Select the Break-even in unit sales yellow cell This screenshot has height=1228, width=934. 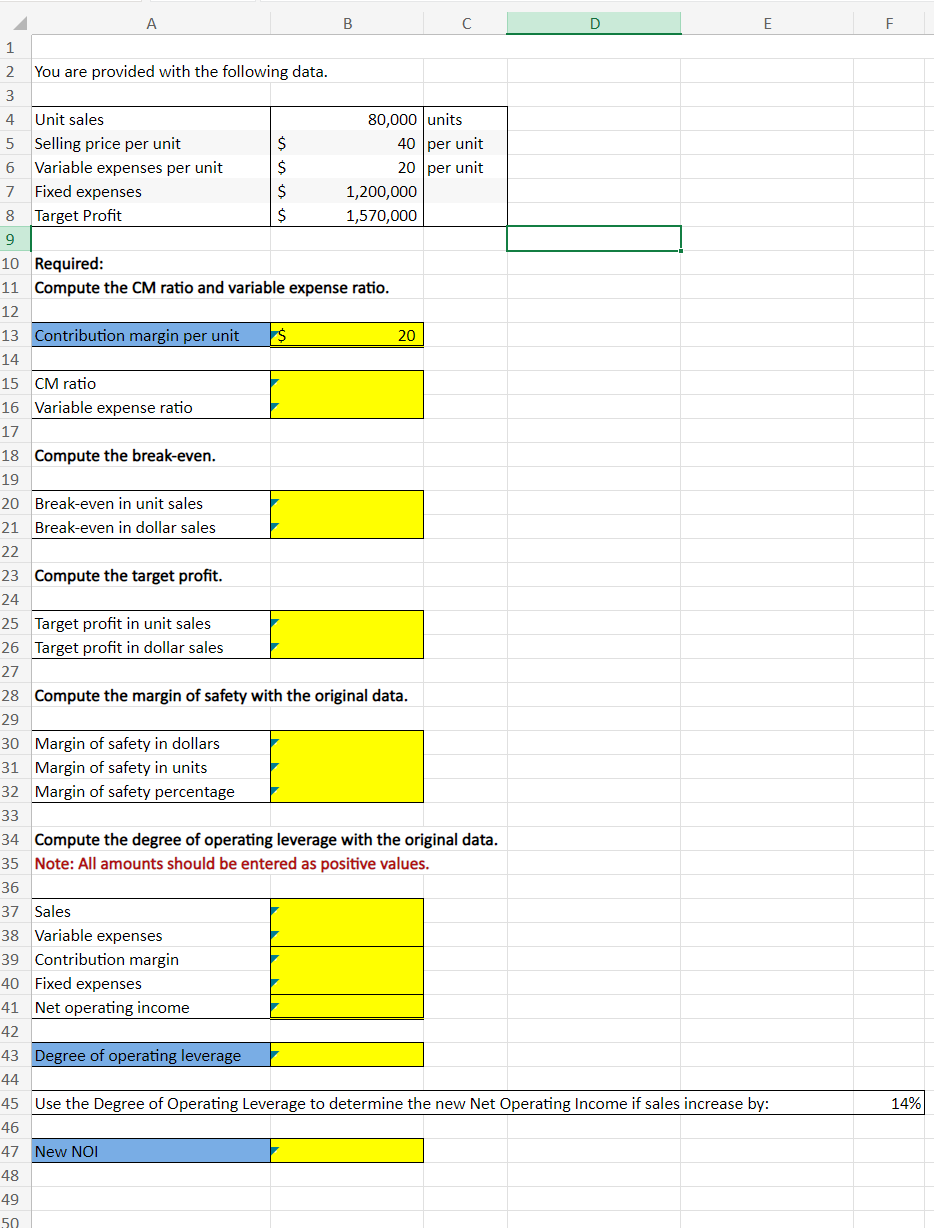point(346,503)
